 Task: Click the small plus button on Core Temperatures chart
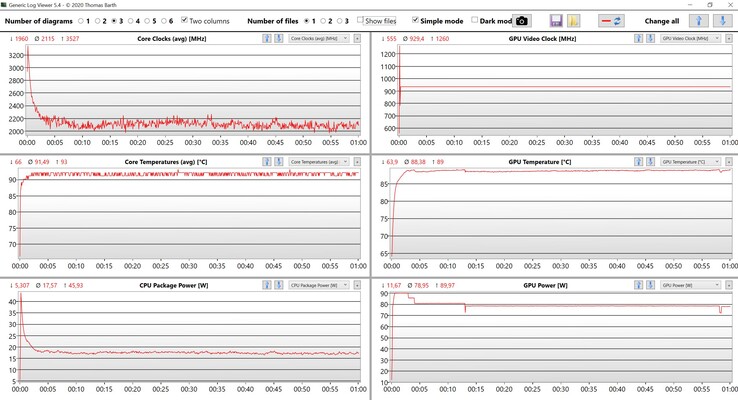point(357,161)
